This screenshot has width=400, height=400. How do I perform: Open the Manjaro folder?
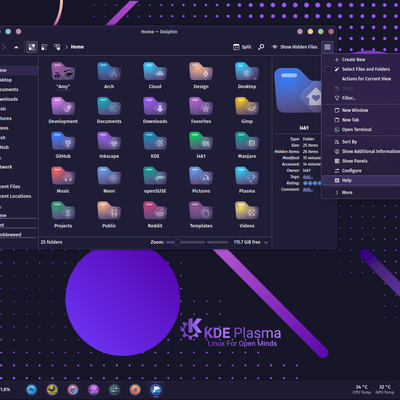247,145
